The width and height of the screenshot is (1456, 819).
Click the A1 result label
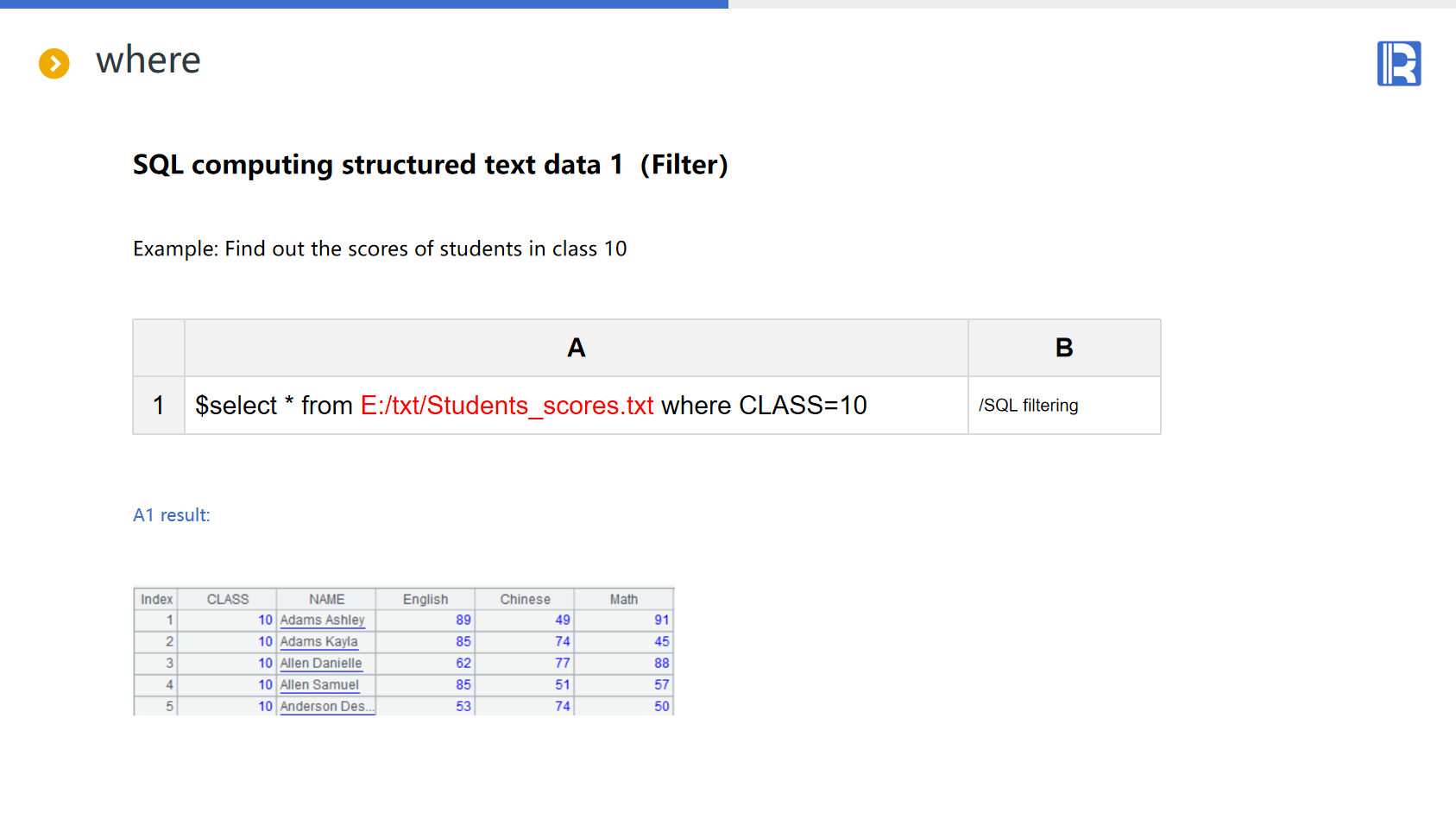click(172, 515)
